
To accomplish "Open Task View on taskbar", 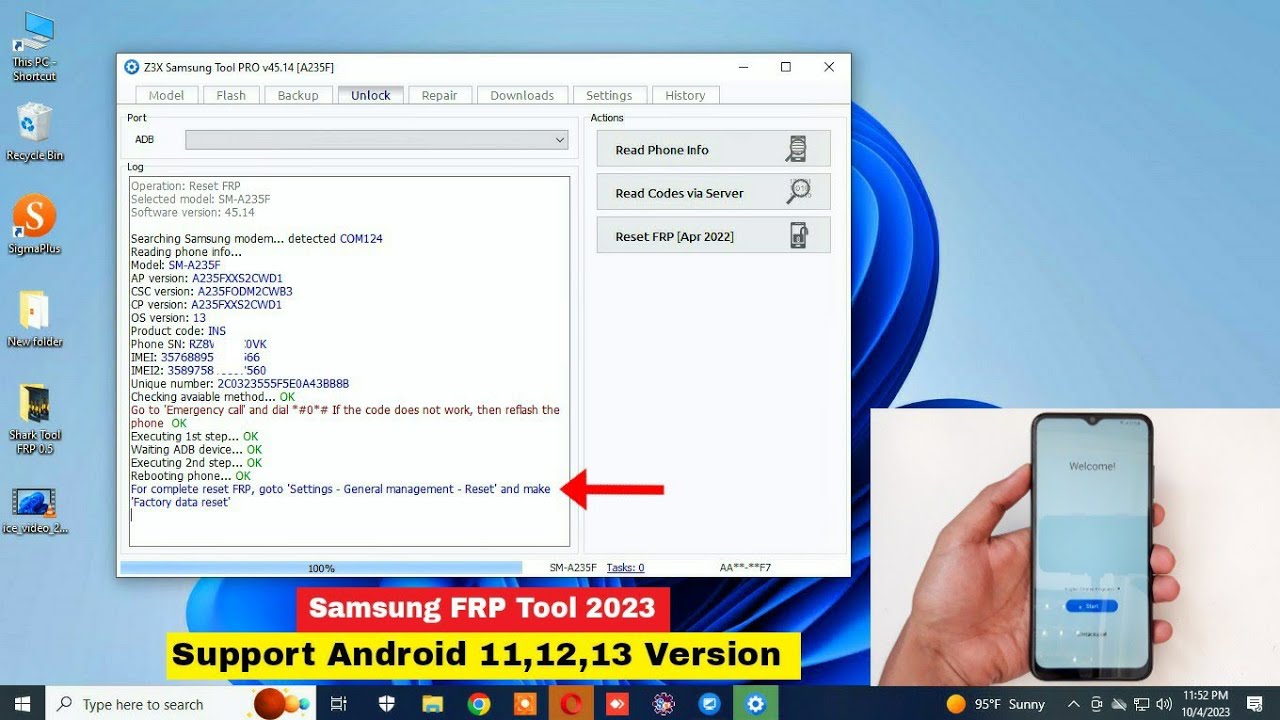I will (339, 704).
